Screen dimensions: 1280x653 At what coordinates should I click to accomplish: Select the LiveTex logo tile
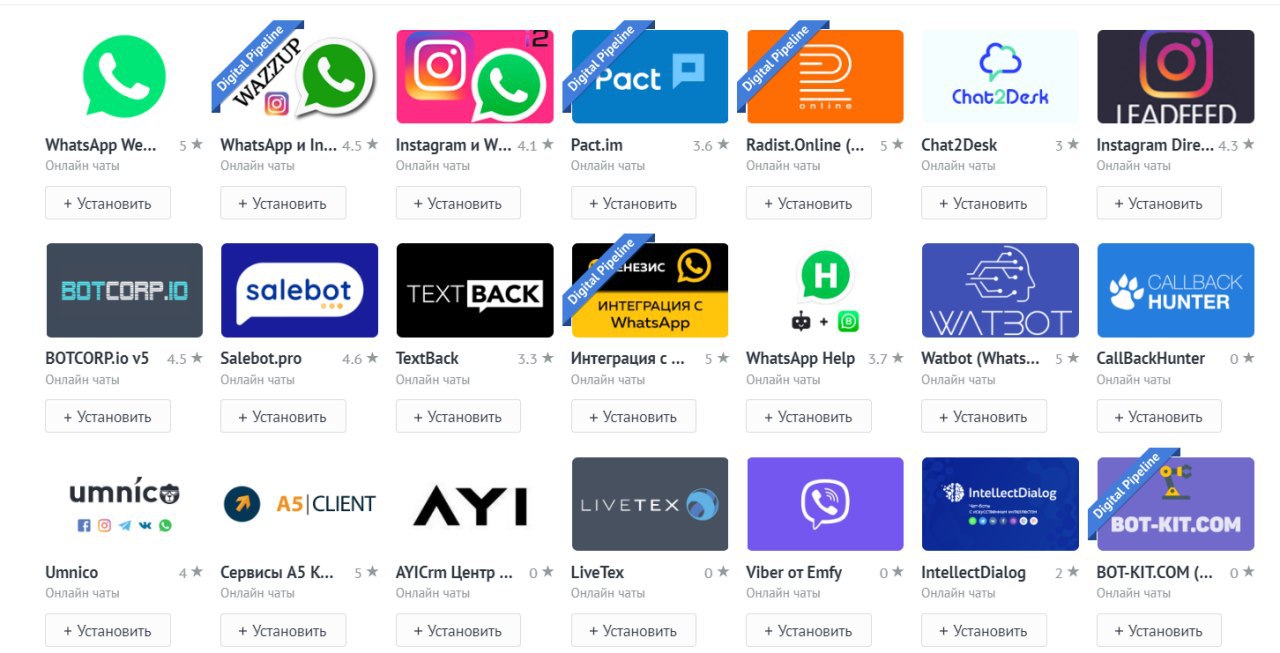(x=650, y=504)
